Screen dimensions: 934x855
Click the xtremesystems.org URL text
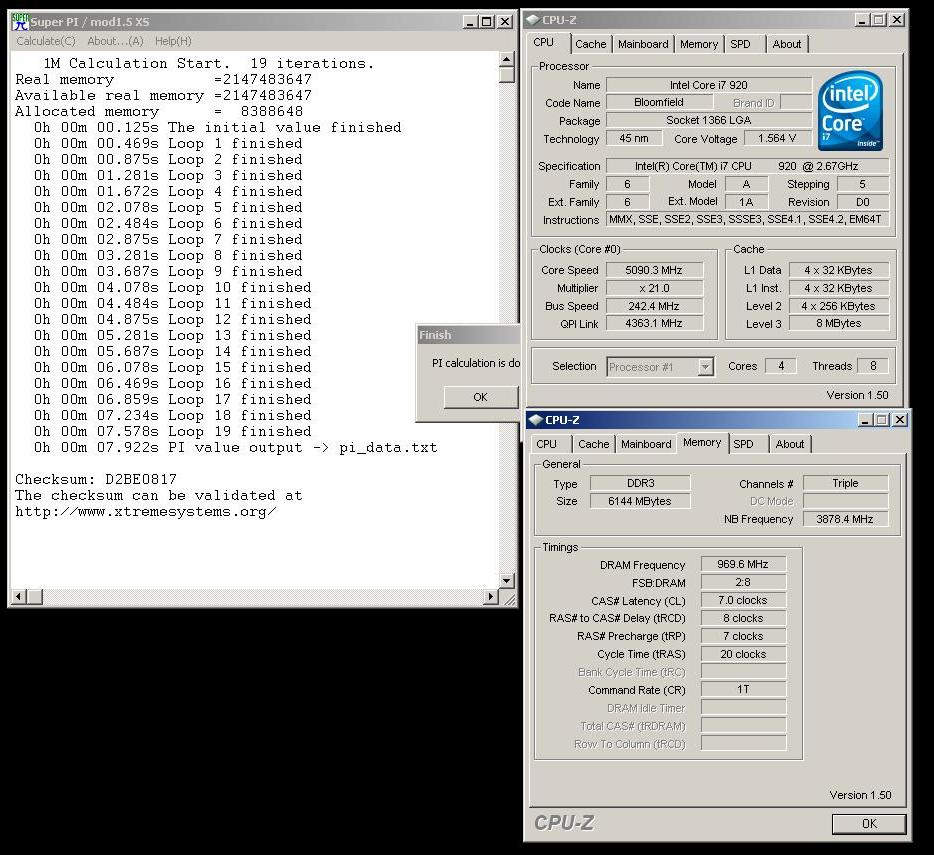coord(146,512)
